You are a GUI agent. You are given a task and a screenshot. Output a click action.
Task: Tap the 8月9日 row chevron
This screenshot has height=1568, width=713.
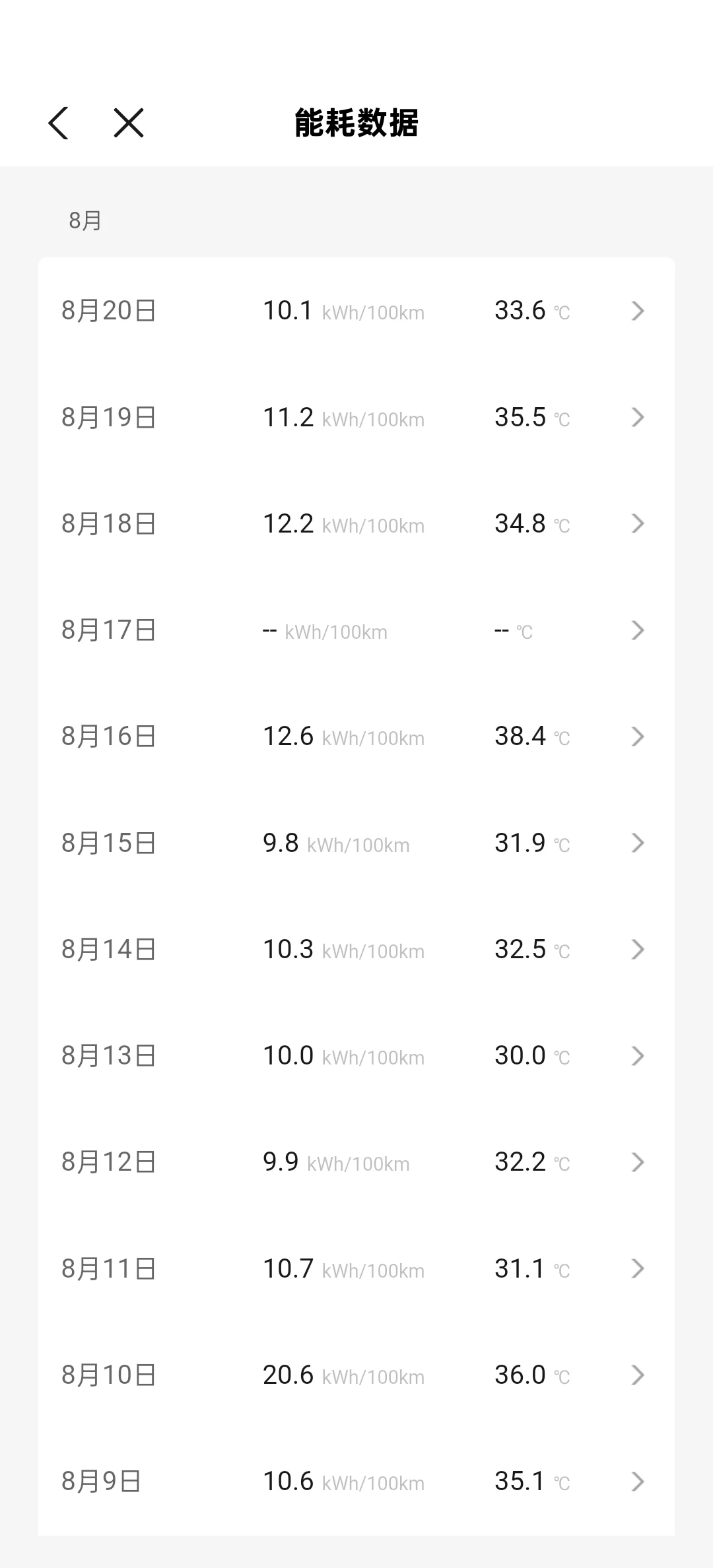pyautogui.click(x=637, y=1482)
